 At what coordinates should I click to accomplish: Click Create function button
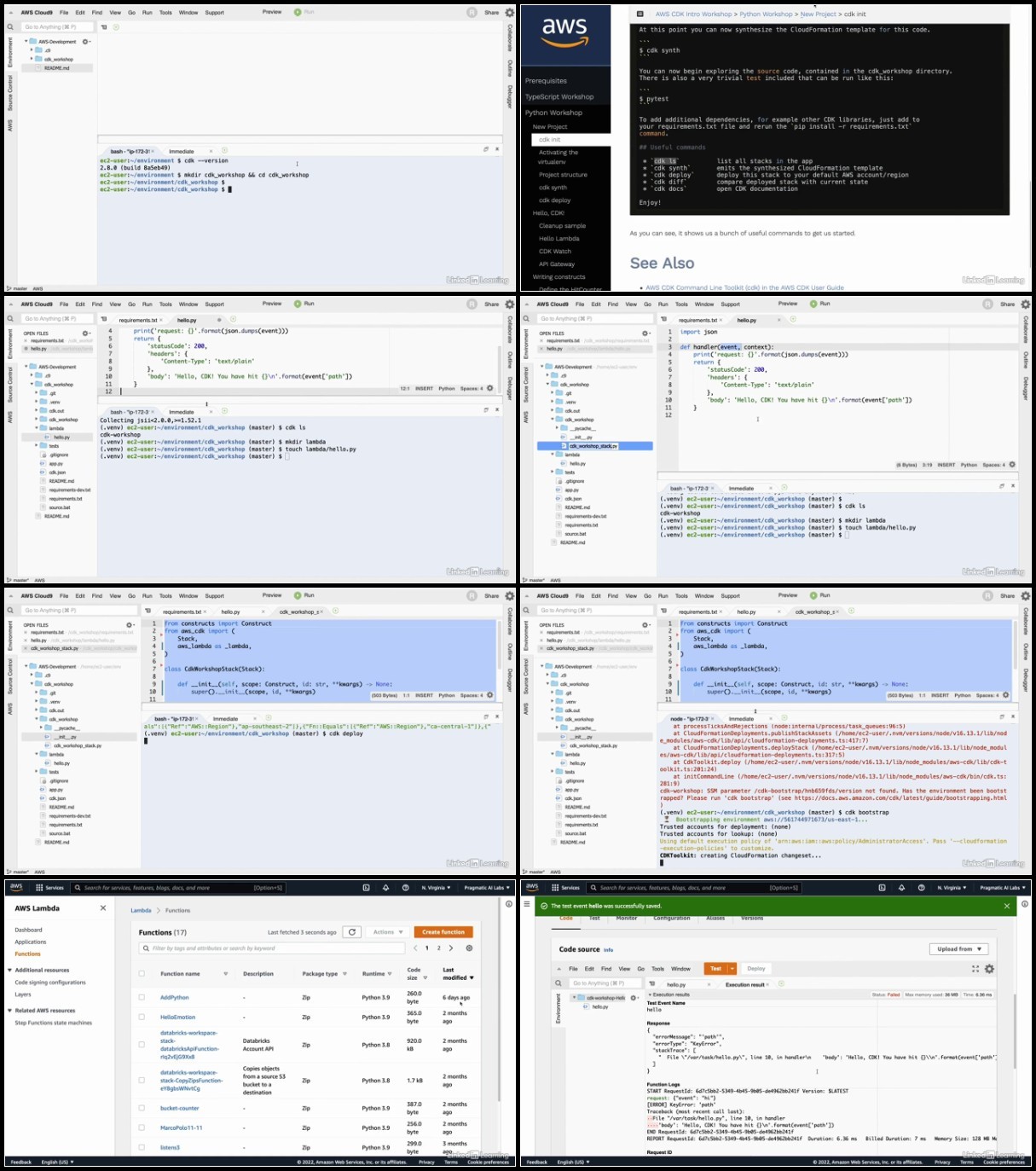443,932
